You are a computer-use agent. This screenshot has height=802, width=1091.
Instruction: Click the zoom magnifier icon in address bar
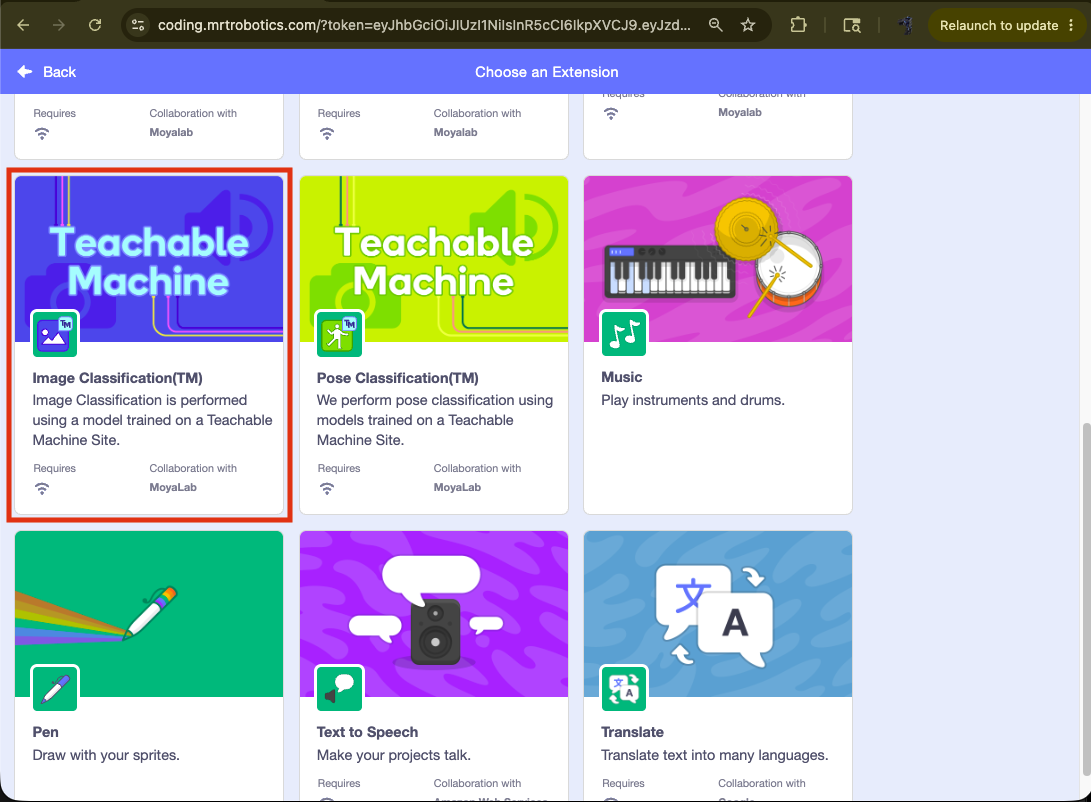click(715, 25)
